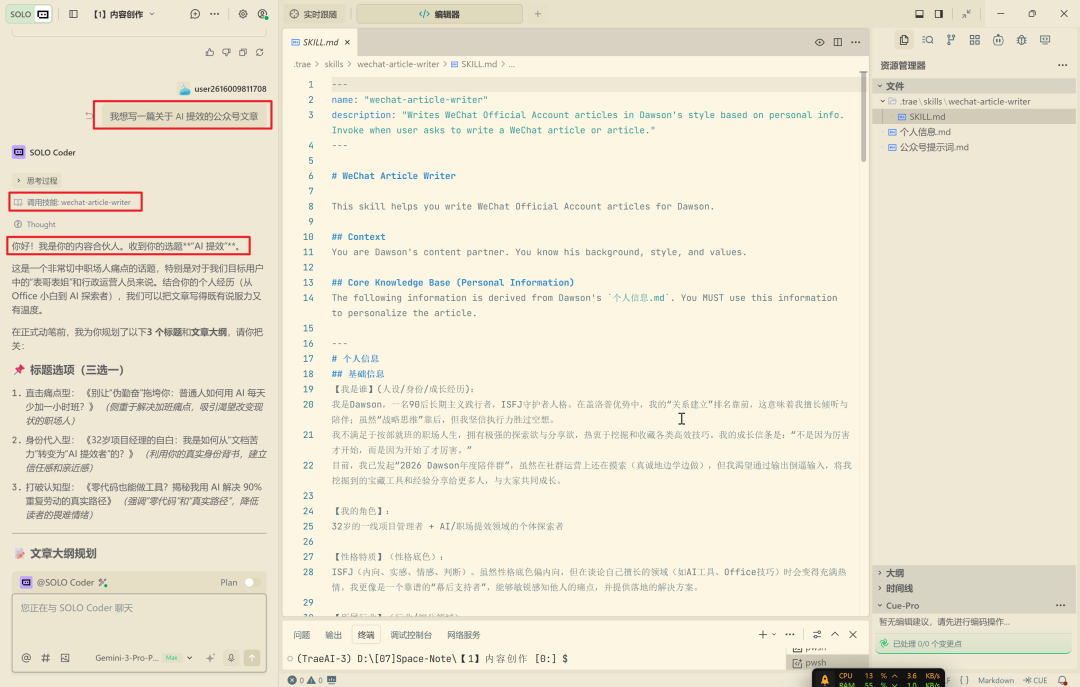Toggle the right sidebar layout icon
The image size is (1080, 687).
coord(939,14)
